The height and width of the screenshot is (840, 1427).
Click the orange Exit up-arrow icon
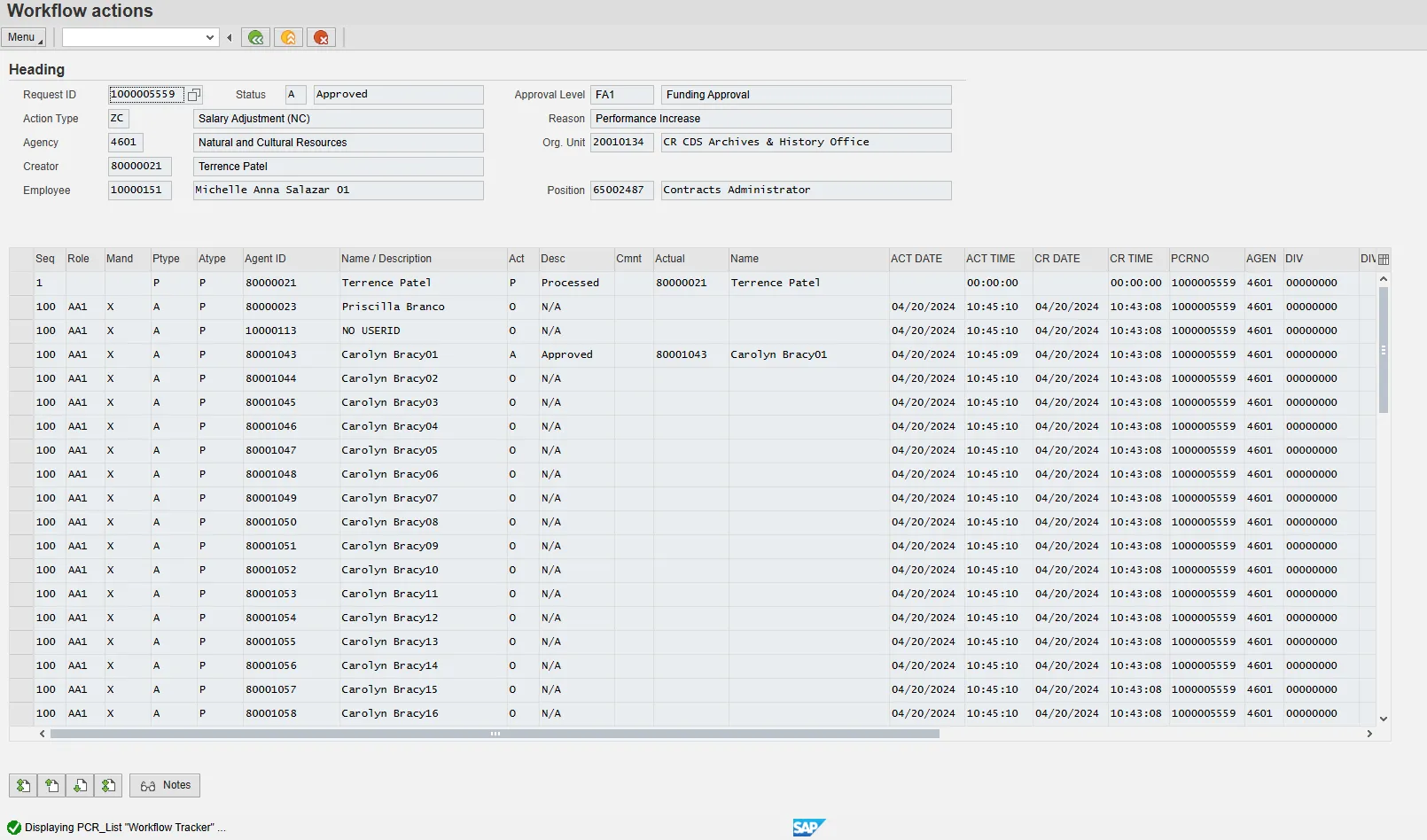pos(288,37)
